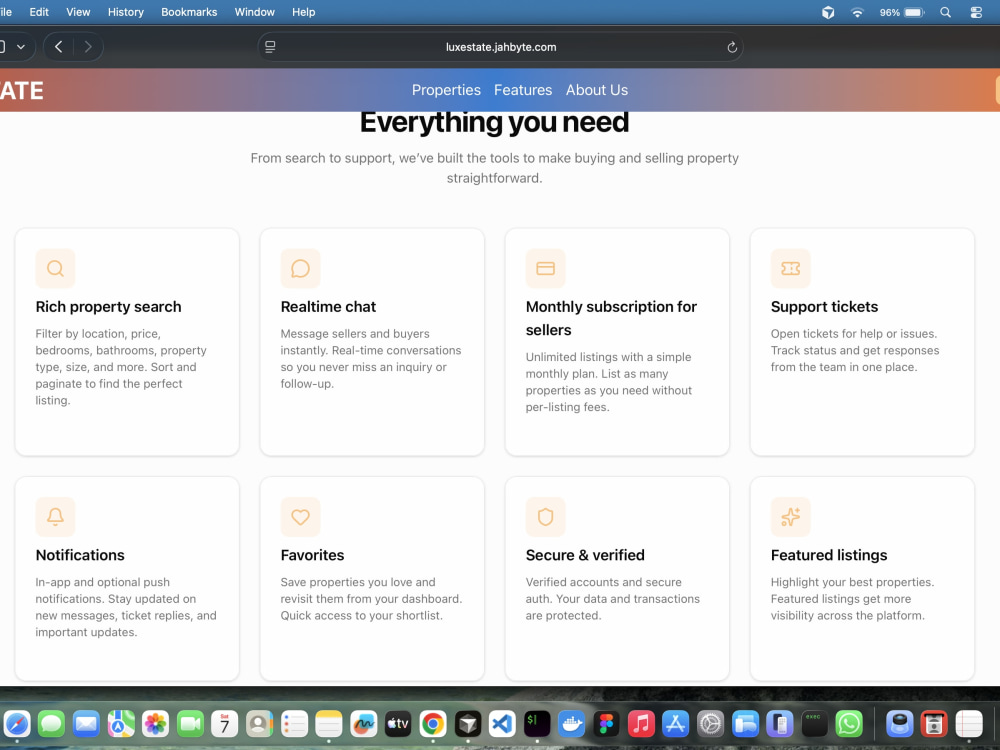Open App Store from the Dock
Screen dimensions: 1000x750
point(675,724)
